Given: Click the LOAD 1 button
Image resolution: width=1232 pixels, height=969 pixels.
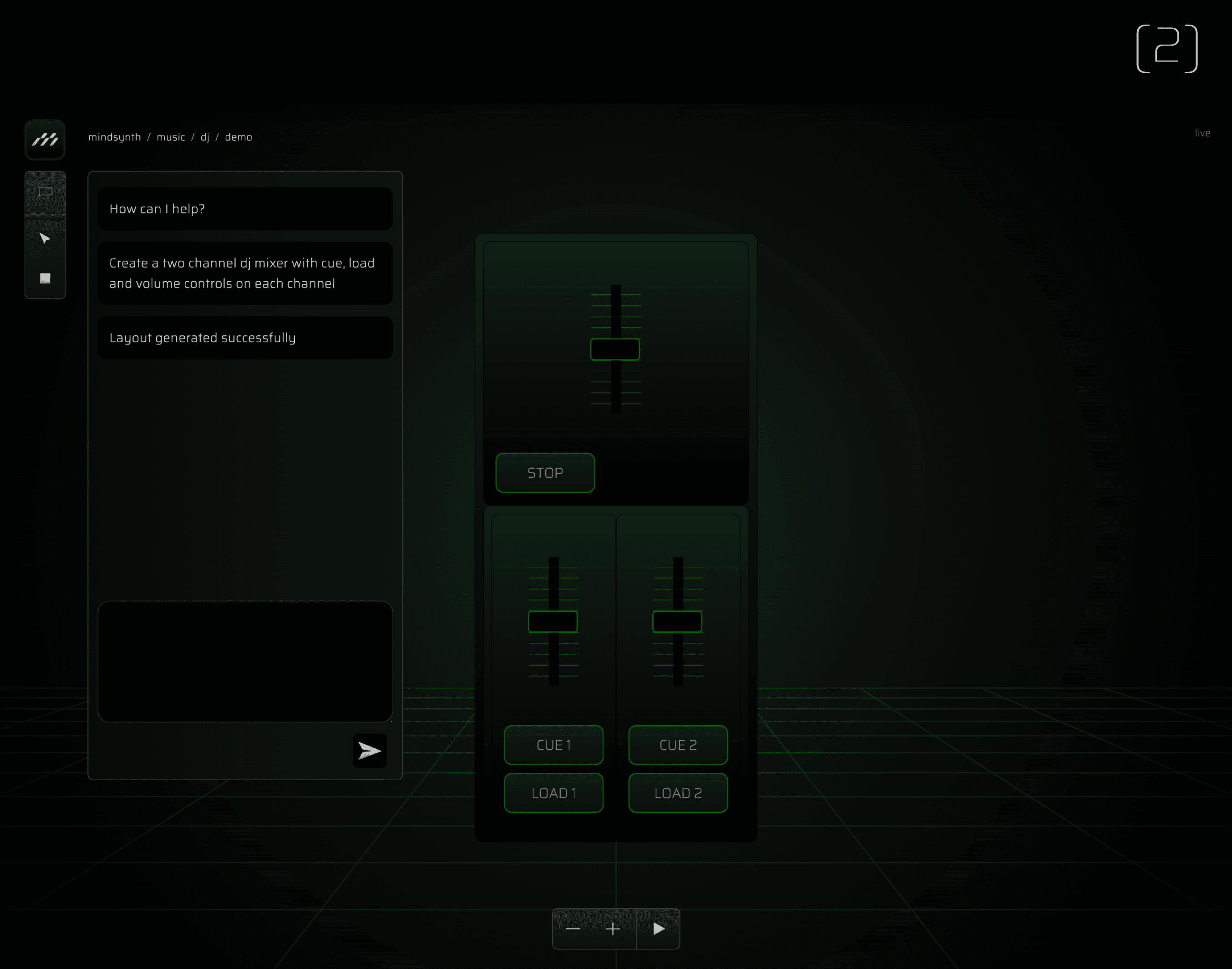Looking at the screenshot, I should [554, 793].
